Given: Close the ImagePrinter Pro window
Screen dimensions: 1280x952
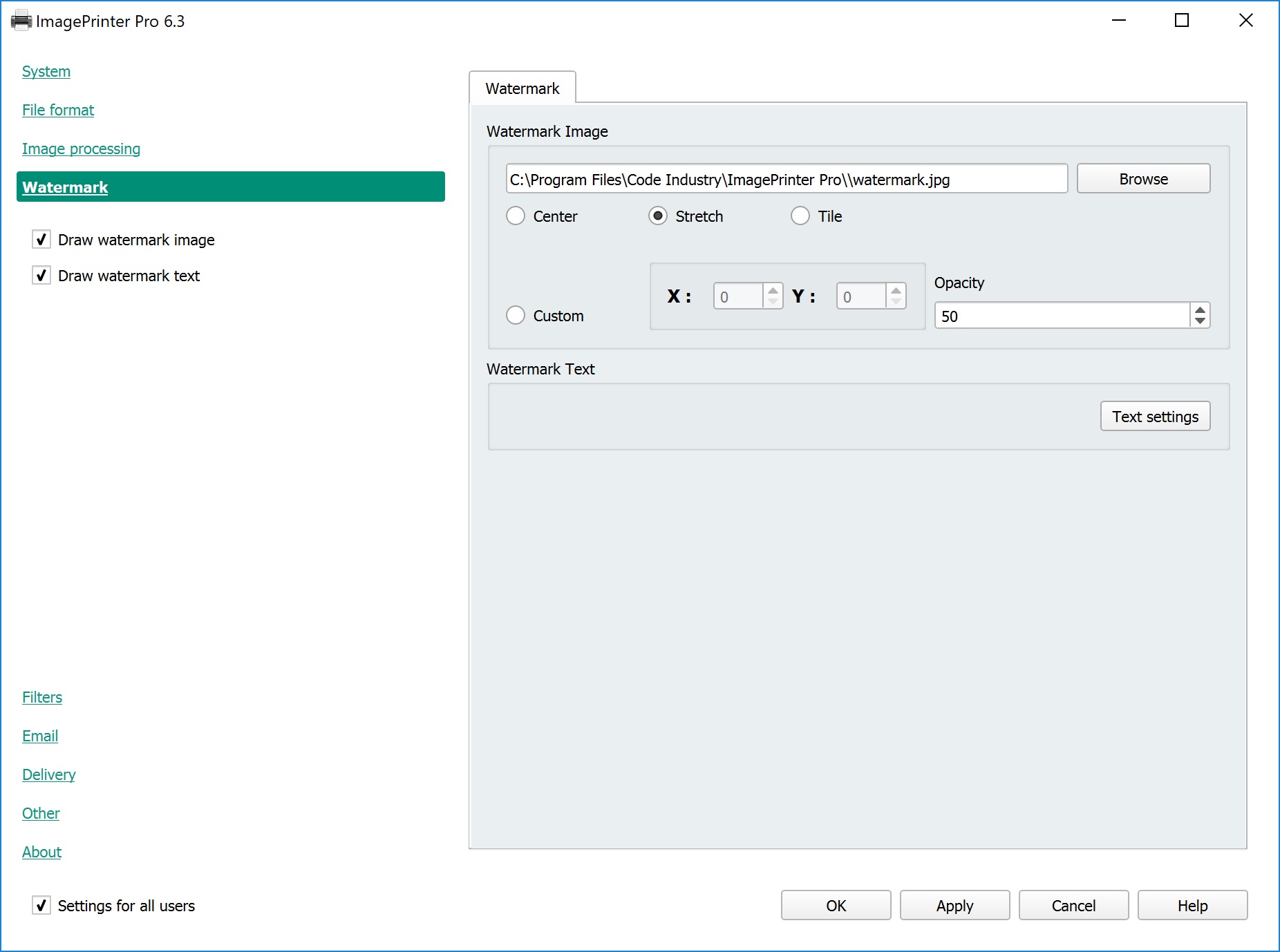Looking at the screenshot, I should 1245,21.
